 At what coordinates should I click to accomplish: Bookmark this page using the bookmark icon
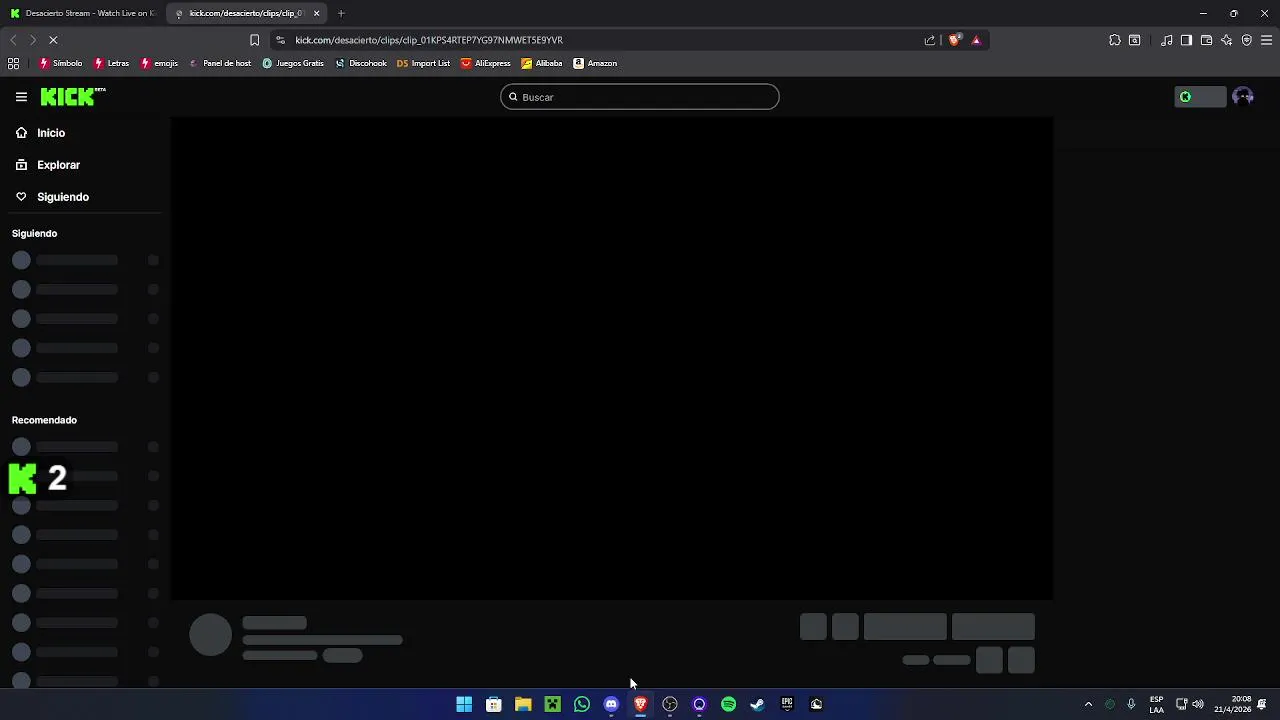click(x=254, y=40)
